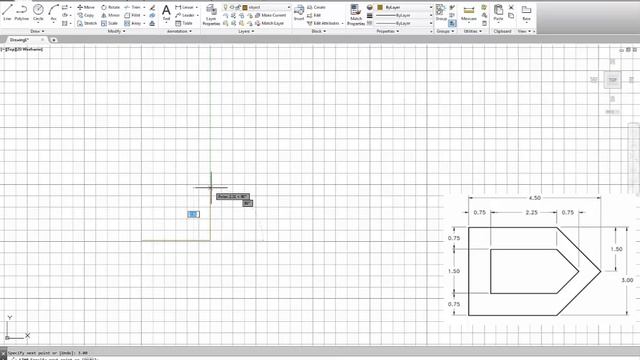
Task: Select the Circle tool
Action: tap(38, 12)
